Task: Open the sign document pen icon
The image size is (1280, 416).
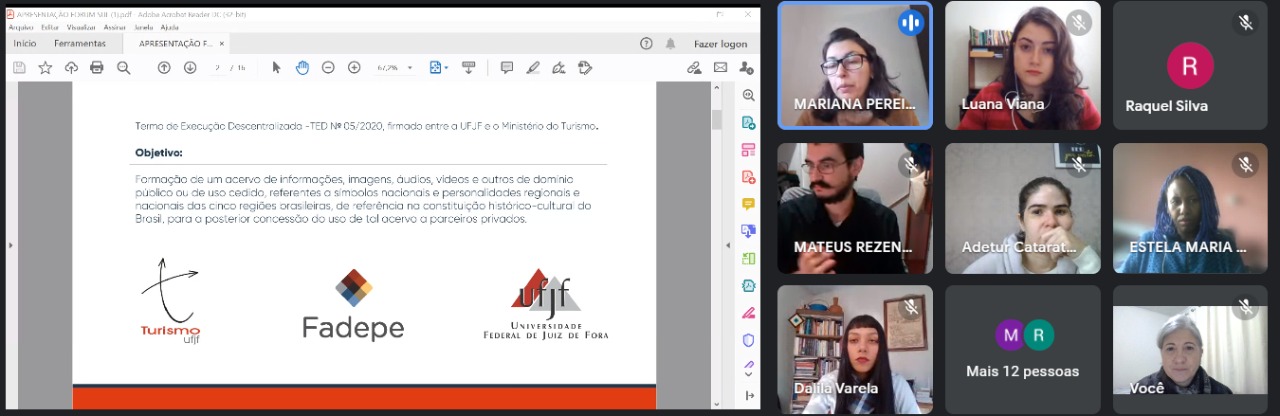Action: [559, 67]
